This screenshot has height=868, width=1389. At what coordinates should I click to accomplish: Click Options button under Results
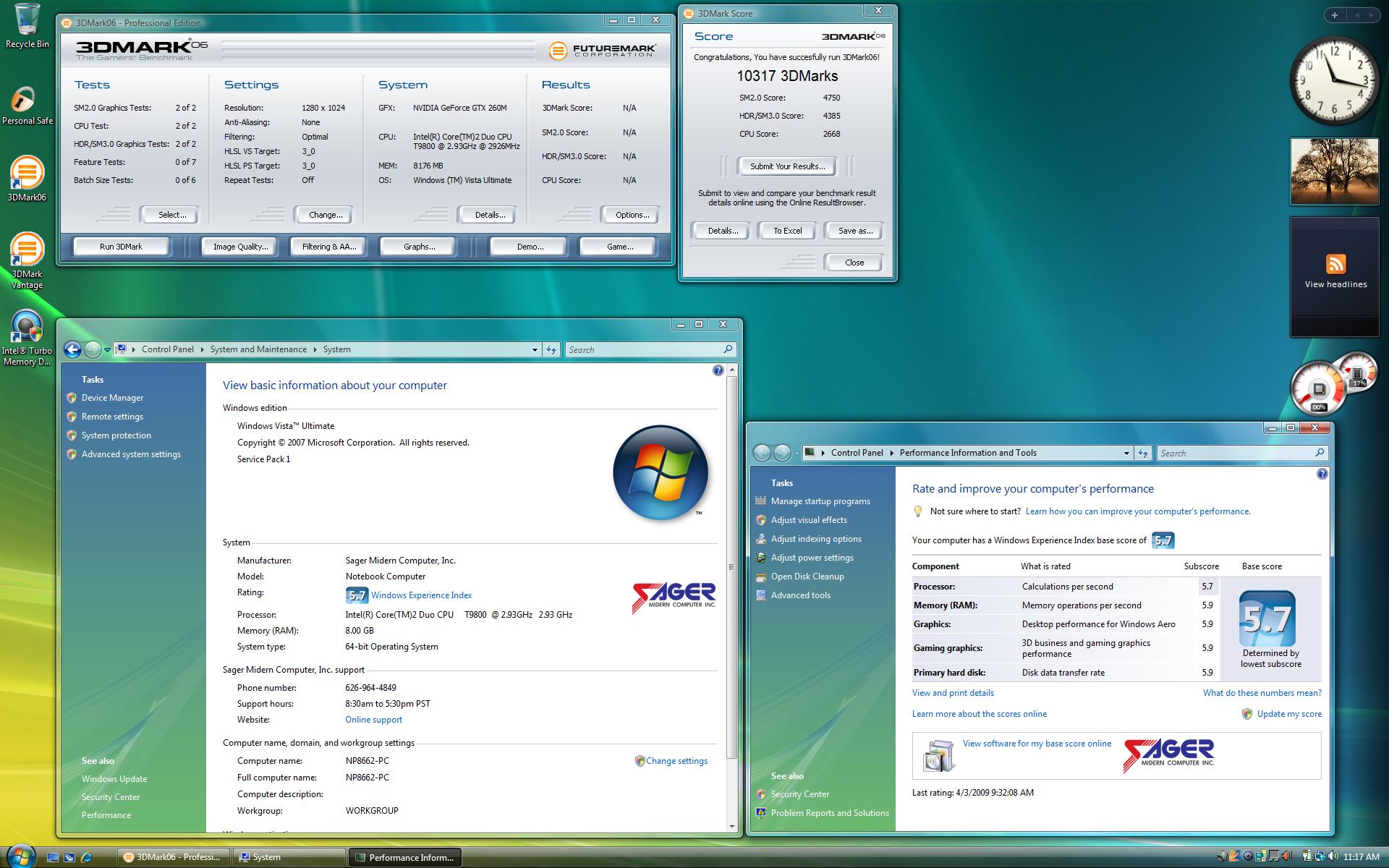point(632,215)
